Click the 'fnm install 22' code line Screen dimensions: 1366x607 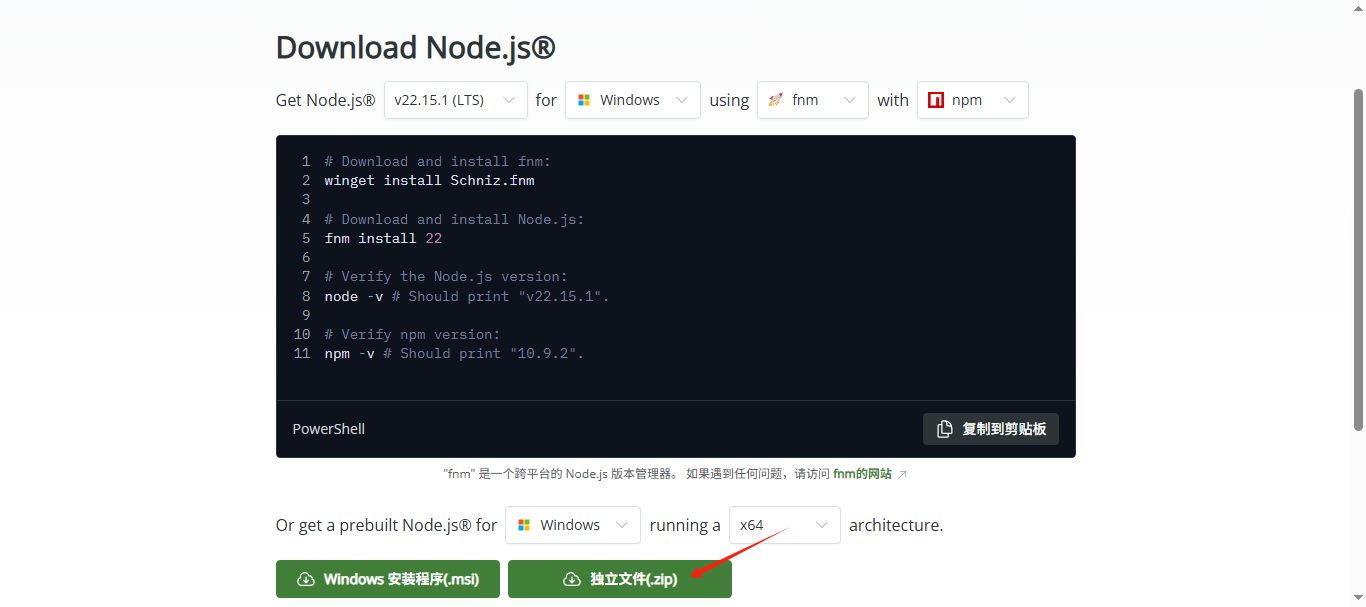pos(383,238)
